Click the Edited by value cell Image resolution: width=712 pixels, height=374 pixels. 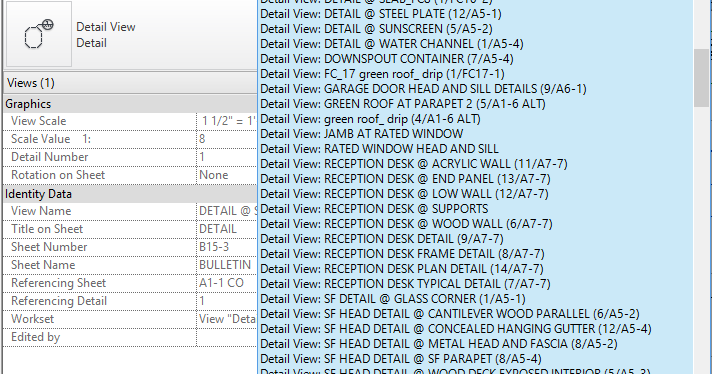[x=227, y=337]
